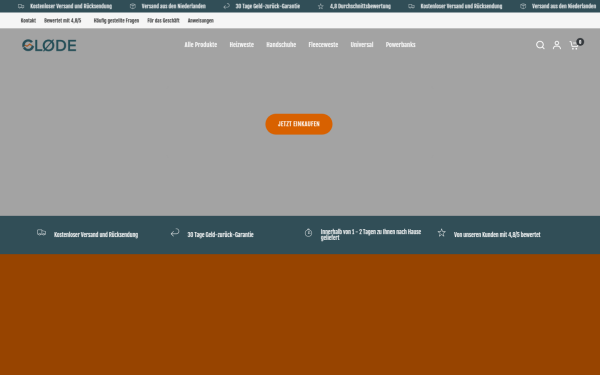Open Alle Produkte menu item
600x375 pixels.
point(201,45)
